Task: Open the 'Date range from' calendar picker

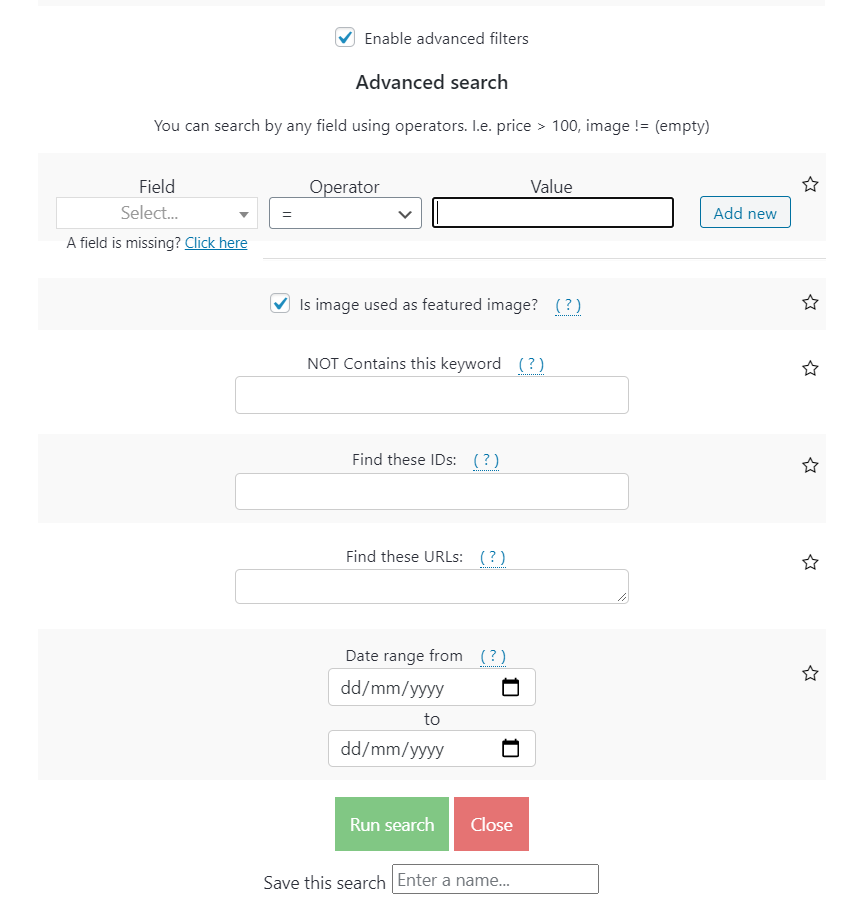Action: click(511, 687)
